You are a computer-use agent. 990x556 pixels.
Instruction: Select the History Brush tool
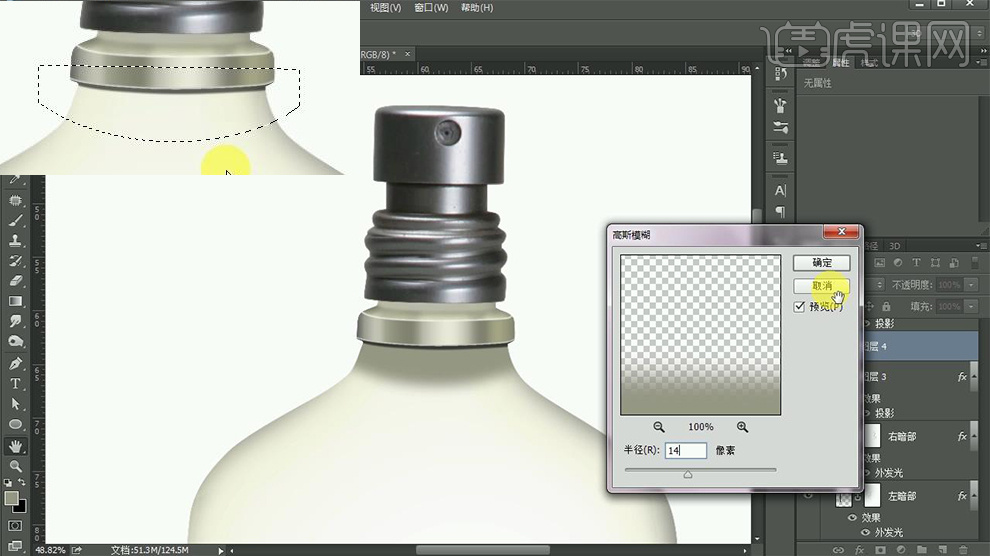pos(15,261)
